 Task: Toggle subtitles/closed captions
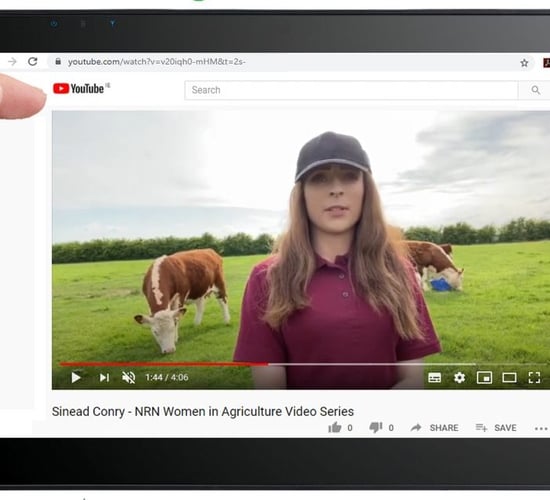(x=435, y=378)
